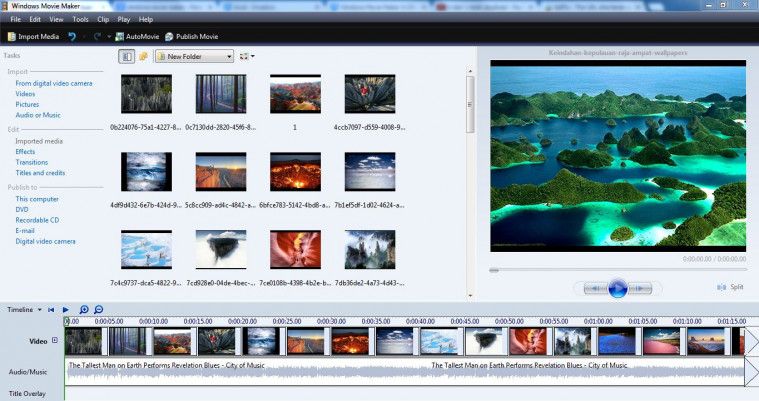759x401 pixels.
Task: Open the Effects collection
Action: coord(25,152)
